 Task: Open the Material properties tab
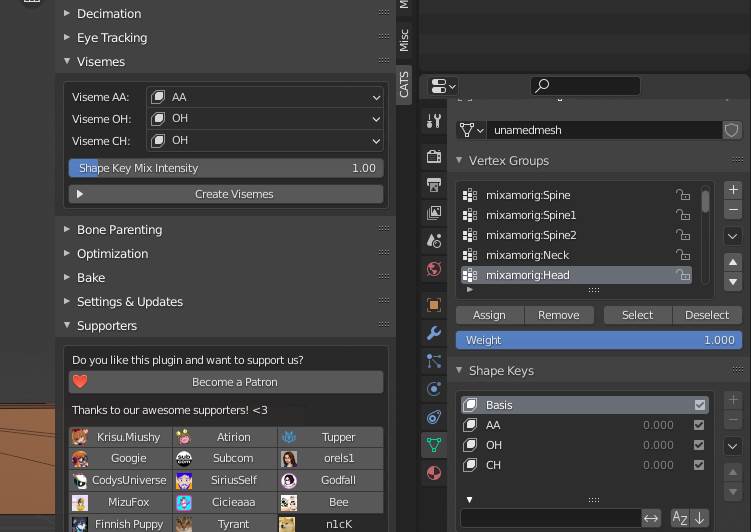pyautogui.click(x=433, y=473)
